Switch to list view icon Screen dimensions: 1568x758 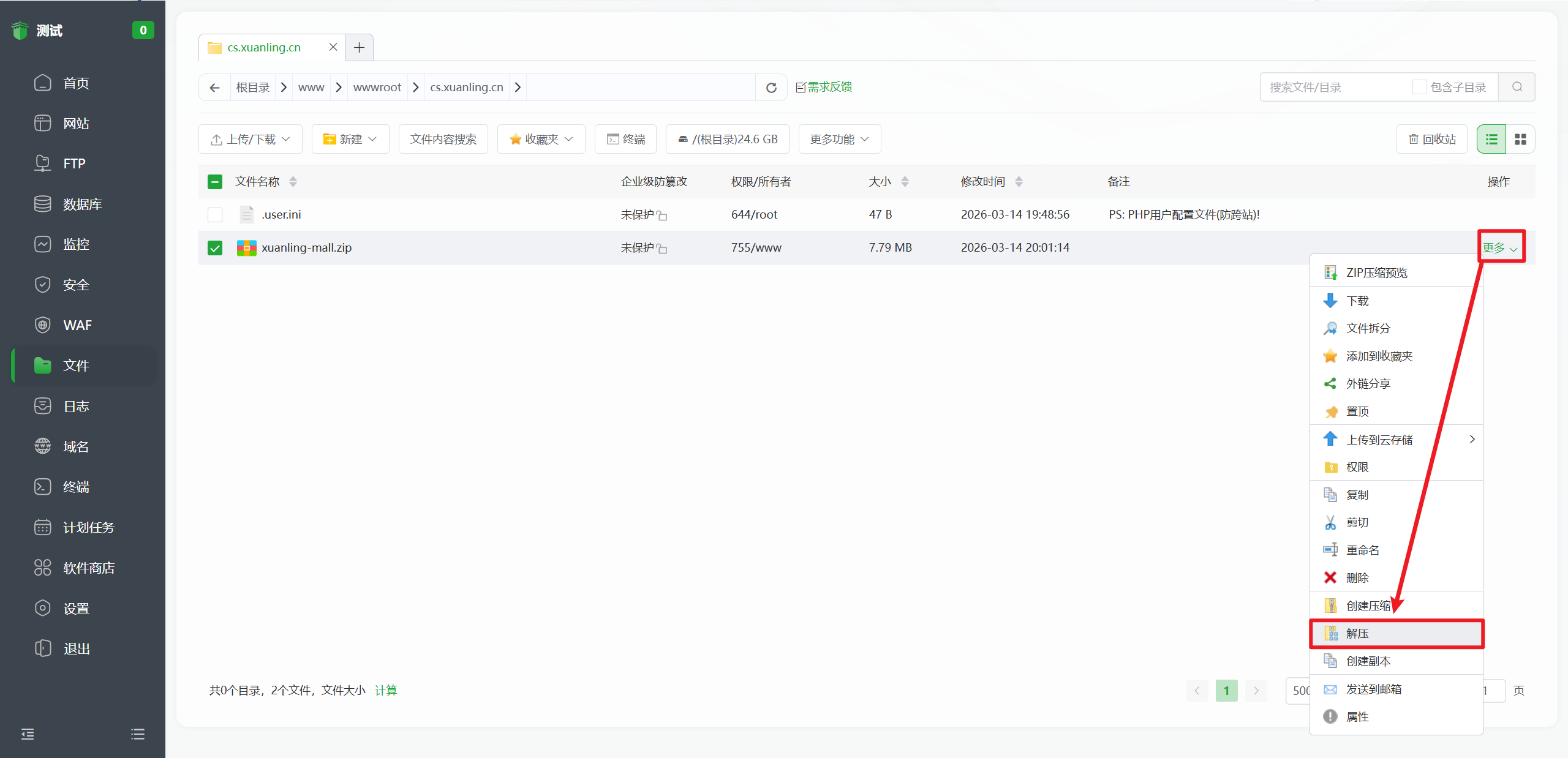[x=1491, y=140]
